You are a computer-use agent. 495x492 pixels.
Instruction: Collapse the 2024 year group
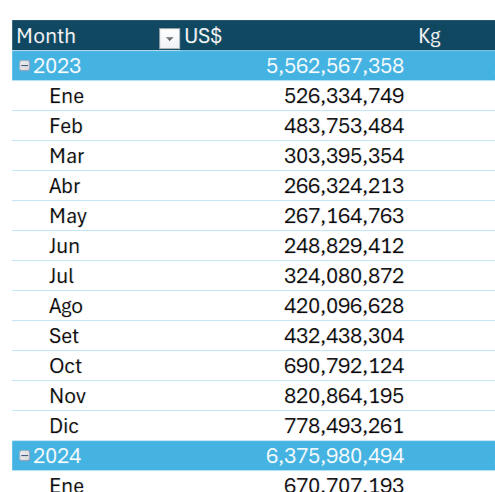24,455
